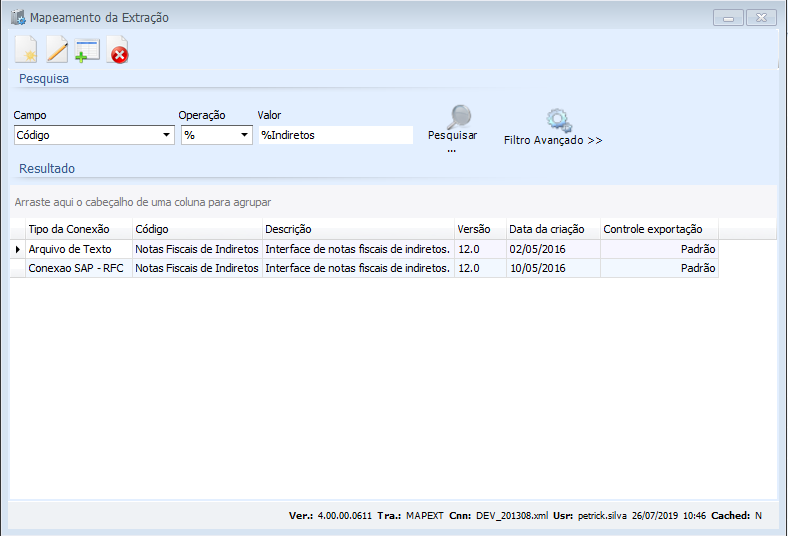Minimize the Mapeamento da Extração window
The image size is (788, 536).
tap(728, 18)
